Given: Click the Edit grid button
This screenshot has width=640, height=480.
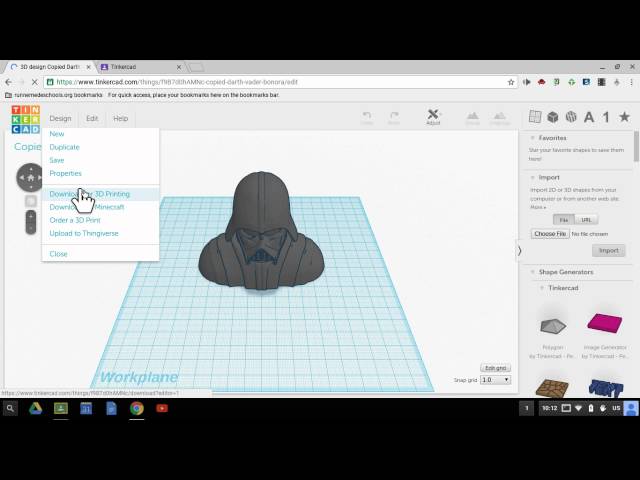Looking at the screenshot, I should pyautogui.click(x=496, y=368).
